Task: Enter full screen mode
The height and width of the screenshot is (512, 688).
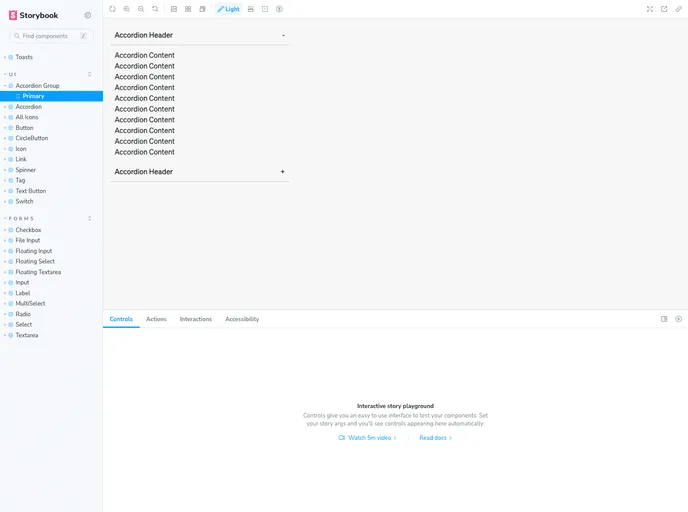Action: pyautogui.click(x=650, y=9)
